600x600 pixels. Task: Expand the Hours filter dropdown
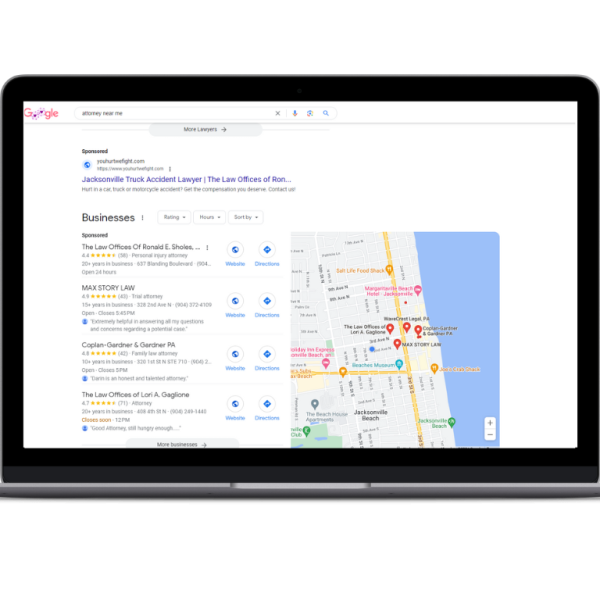(209, 217)
